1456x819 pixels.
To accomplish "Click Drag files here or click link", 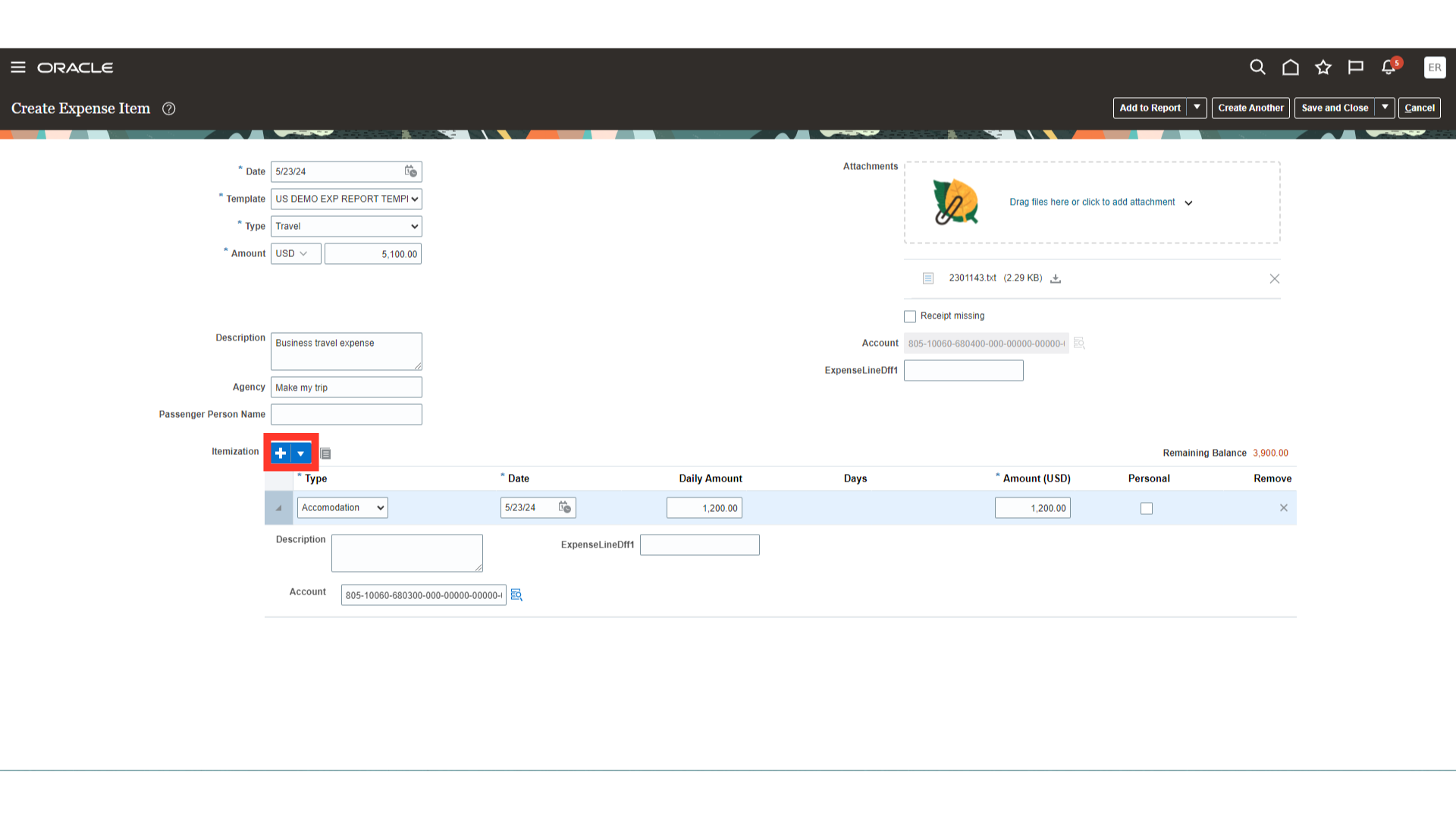I will (x=1092, y=202).
